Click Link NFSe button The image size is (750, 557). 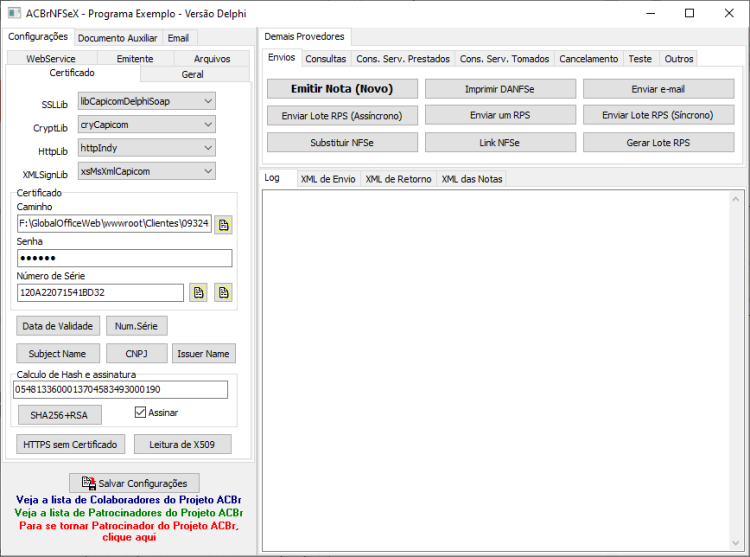pyautogui.click(x=500, y=142)
